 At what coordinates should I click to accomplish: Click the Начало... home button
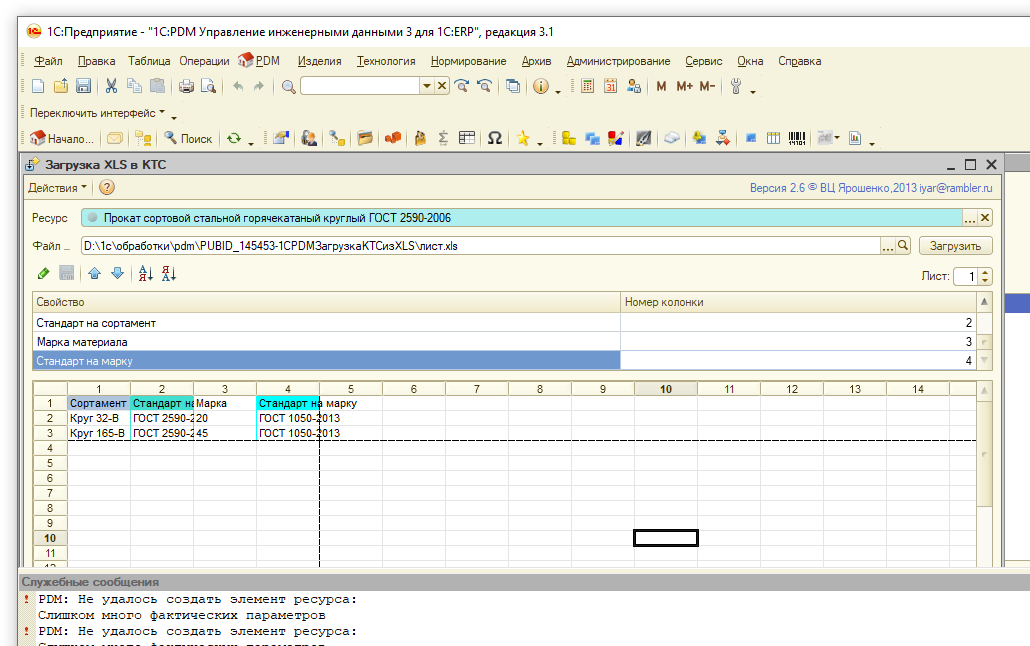click(x=62, y=138)
